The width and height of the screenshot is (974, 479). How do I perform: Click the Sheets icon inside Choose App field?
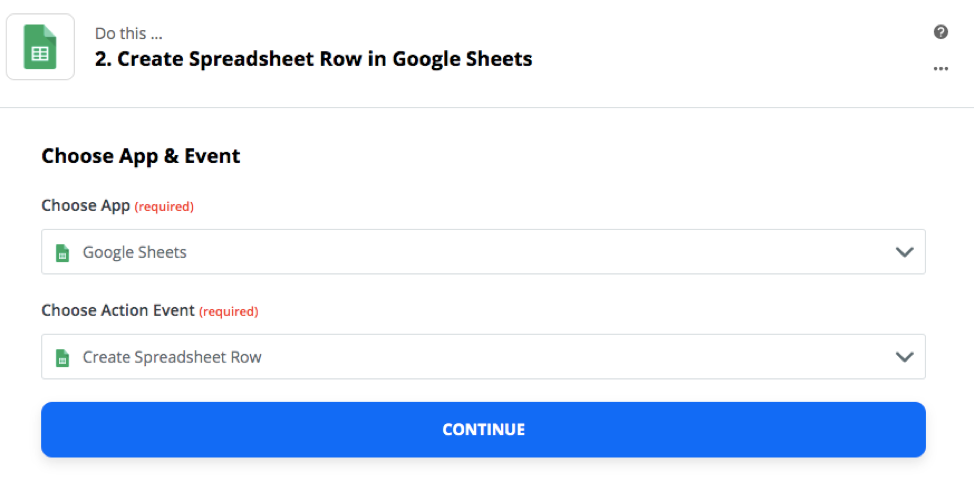pyautogui.click(x=62, y=252)
